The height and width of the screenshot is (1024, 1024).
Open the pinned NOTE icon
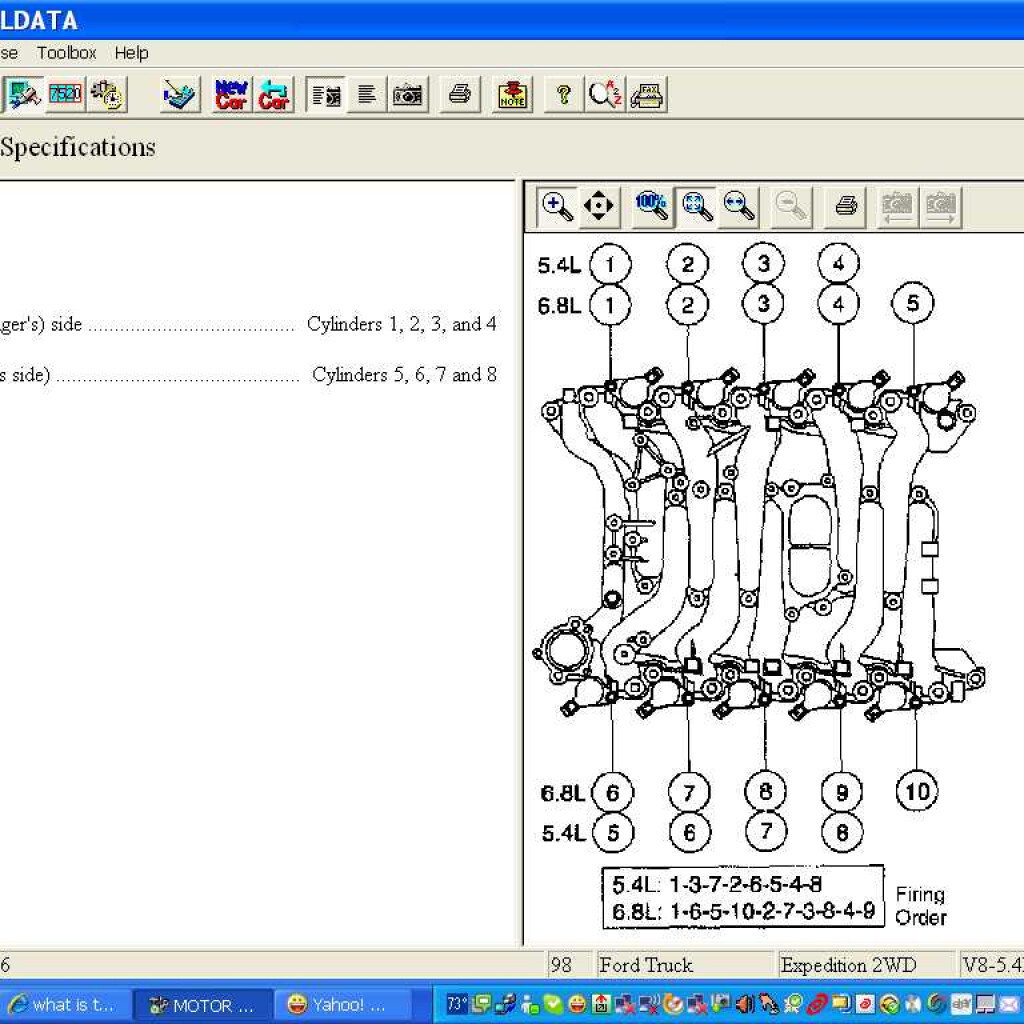(x=513, y=95)
